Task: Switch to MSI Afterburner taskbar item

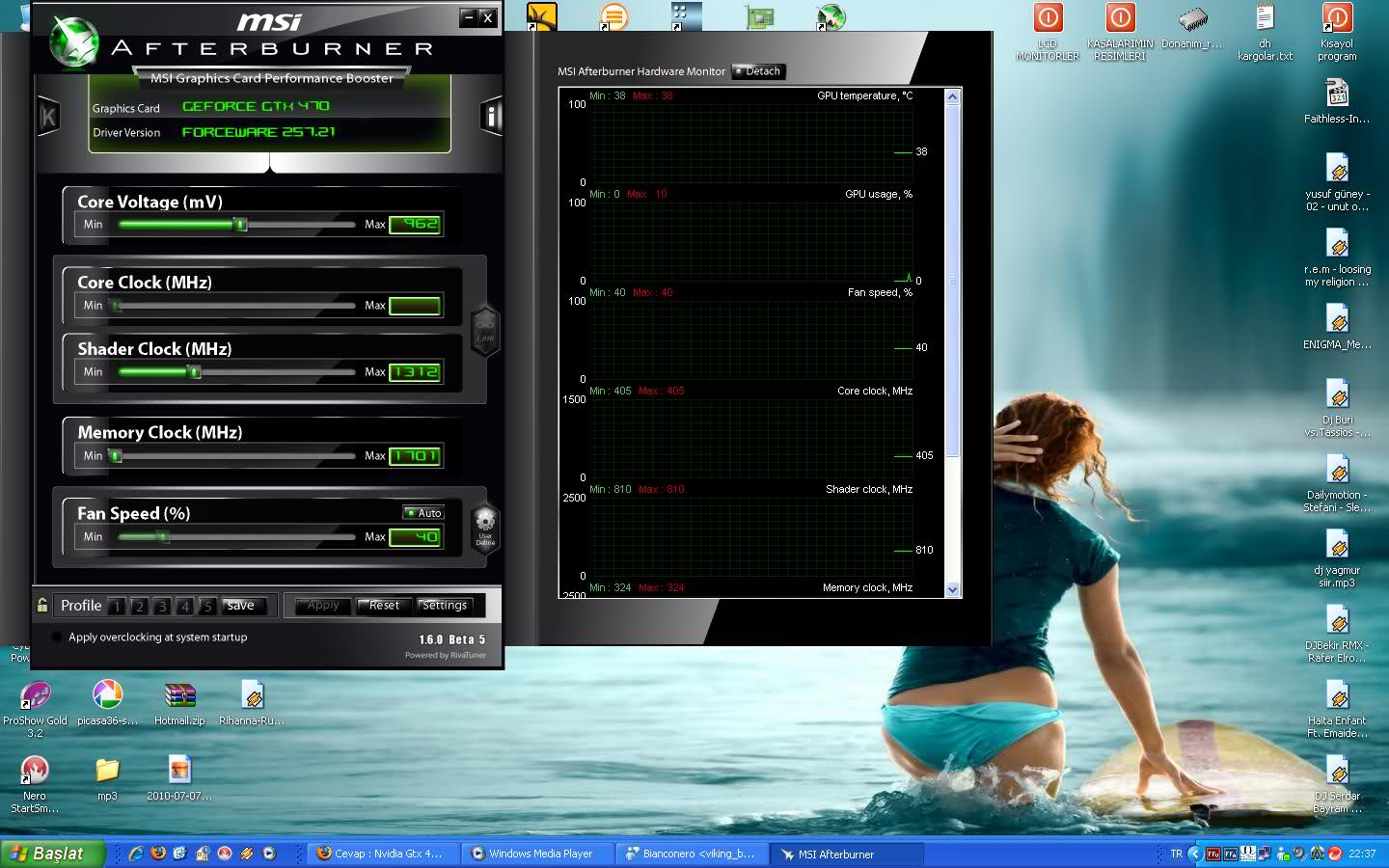Action: [848, 854]
